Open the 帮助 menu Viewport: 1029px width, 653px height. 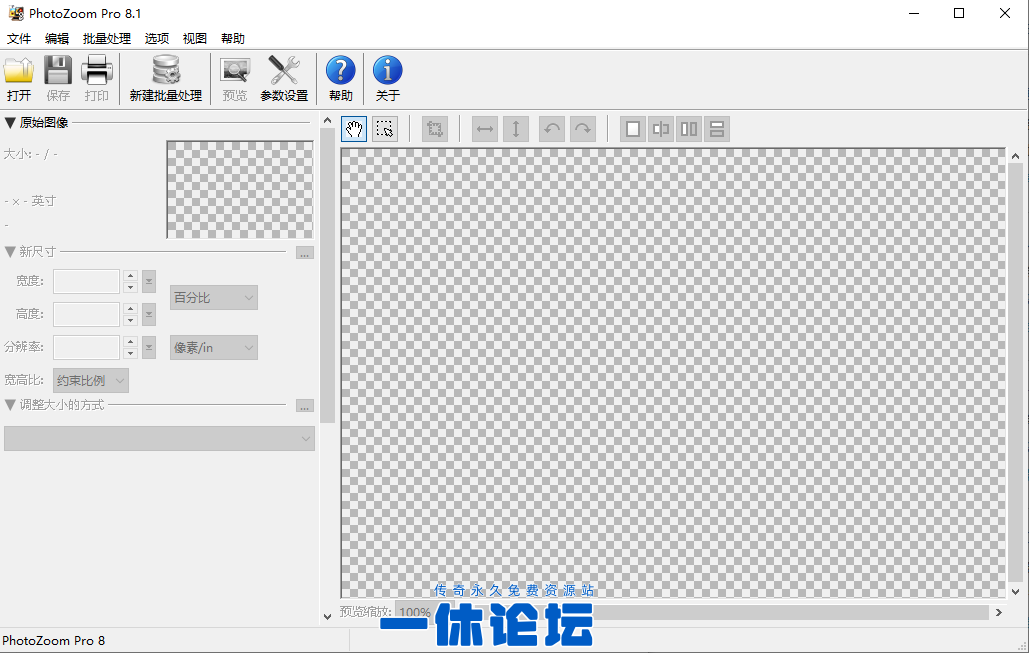(x=233, y=39)
